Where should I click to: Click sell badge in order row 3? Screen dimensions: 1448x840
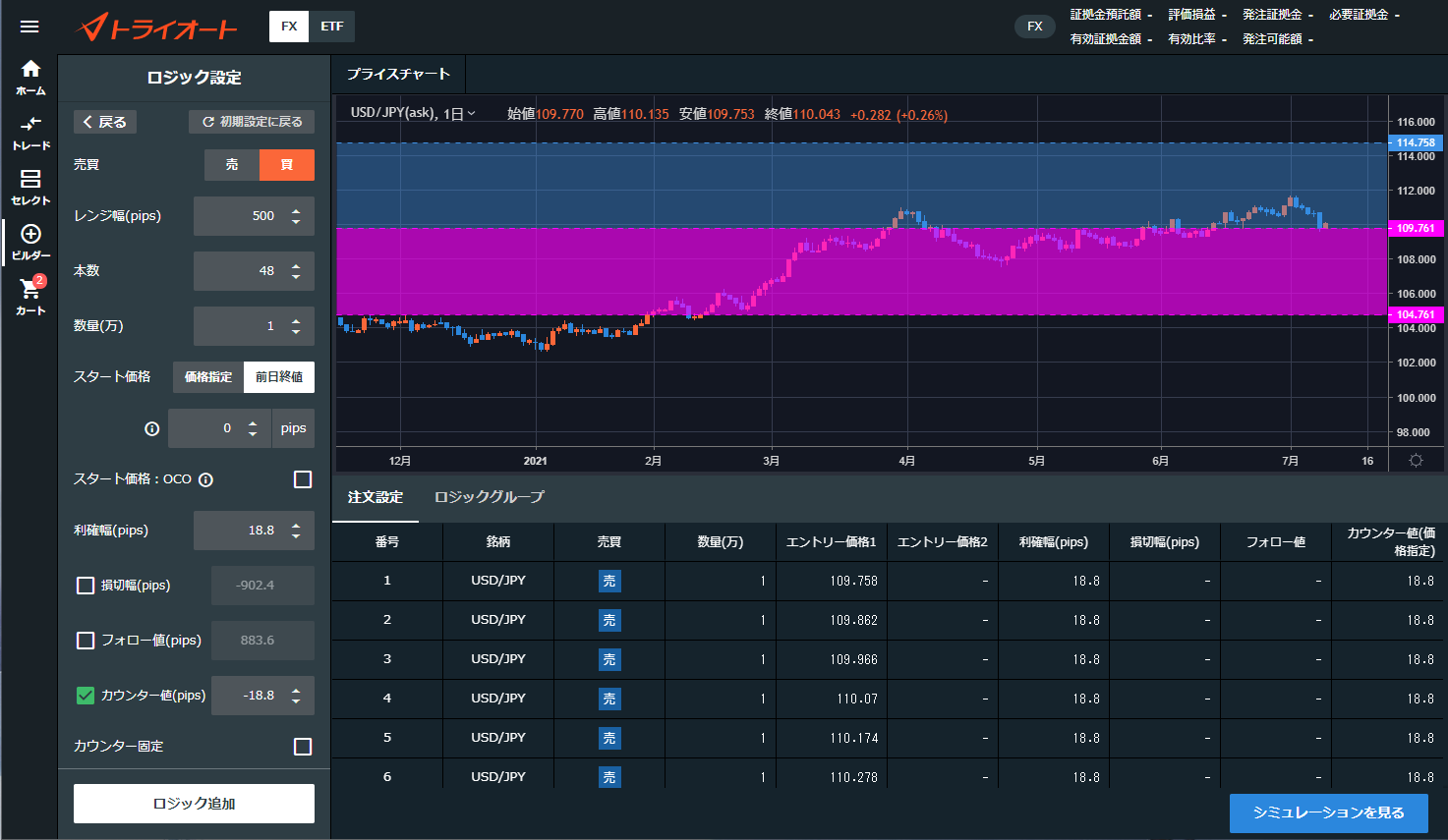609,659
